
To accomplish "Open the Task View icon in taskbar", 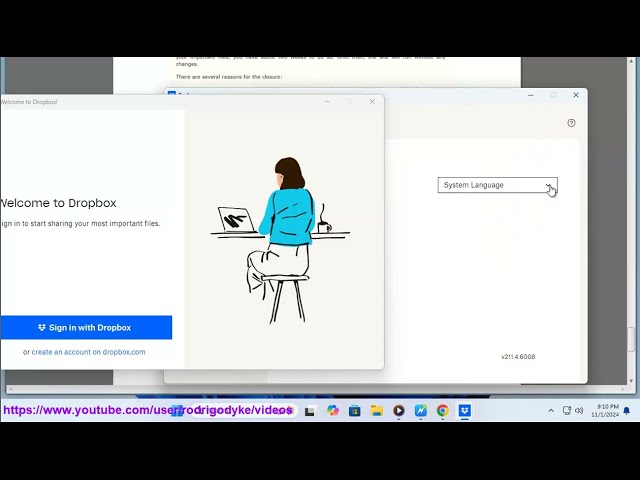I will click(310, 411).
